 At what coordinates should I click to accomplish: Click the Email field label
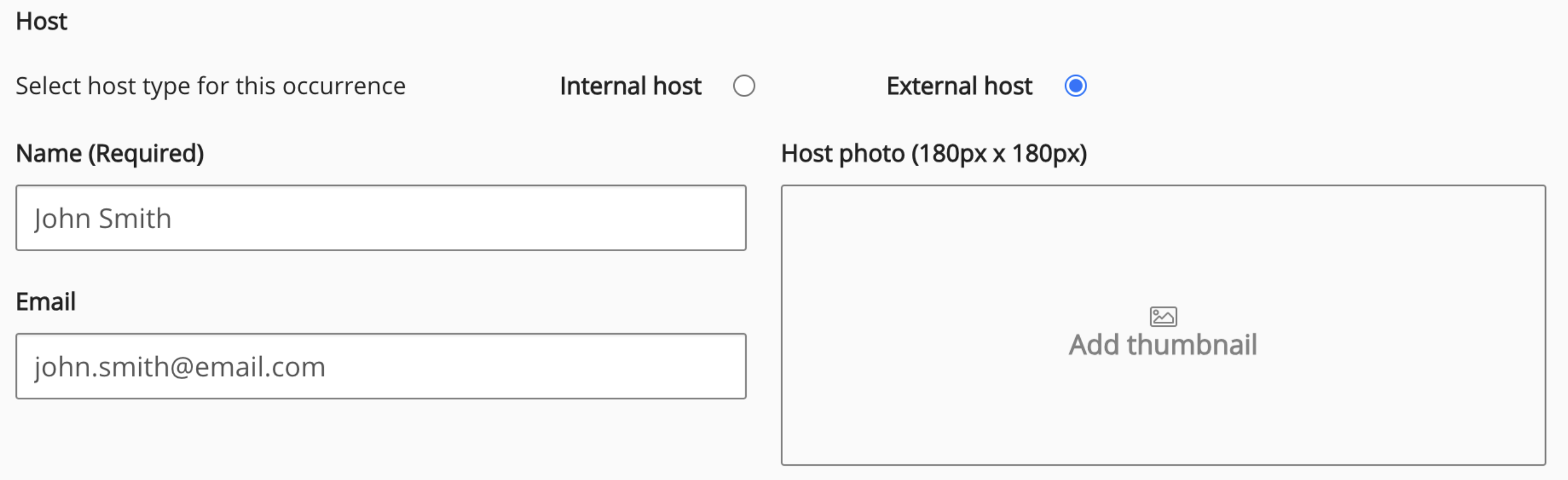pyautogui.click(x=46, y=301)
